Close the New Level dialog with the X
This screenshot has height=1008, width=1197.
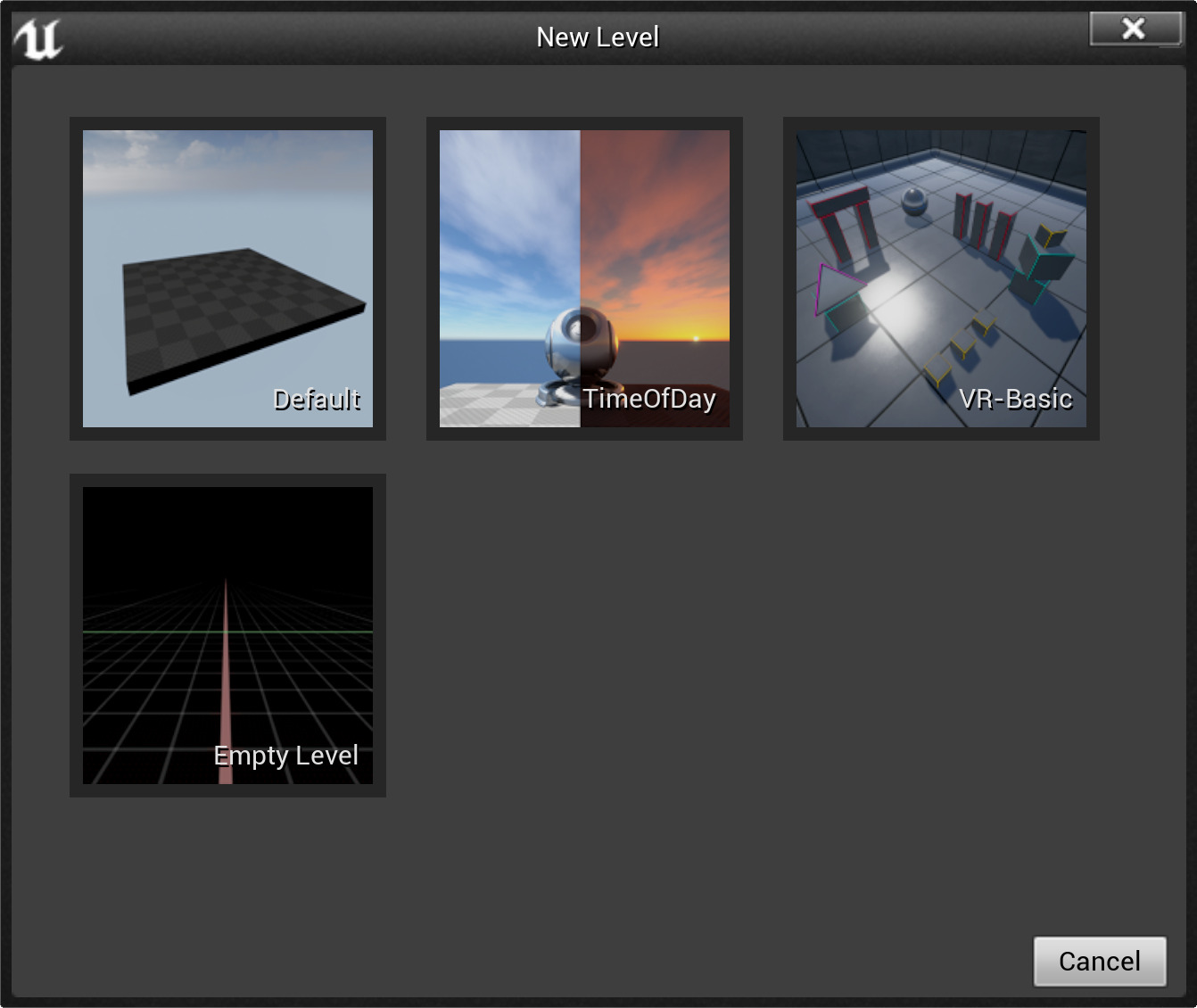[x=1135, y=29]
